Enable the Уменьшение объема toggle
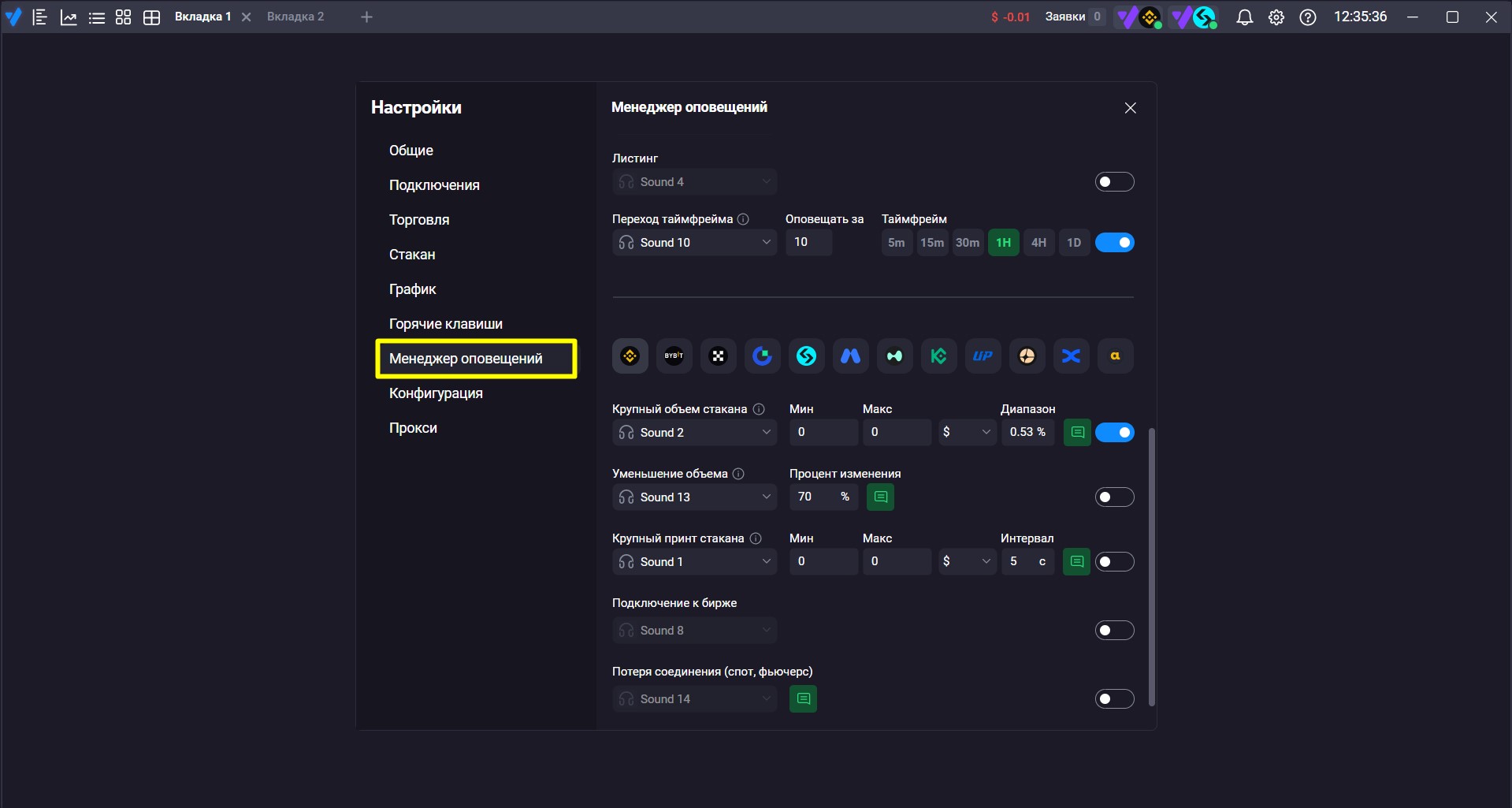 [x=1115, y=497]
